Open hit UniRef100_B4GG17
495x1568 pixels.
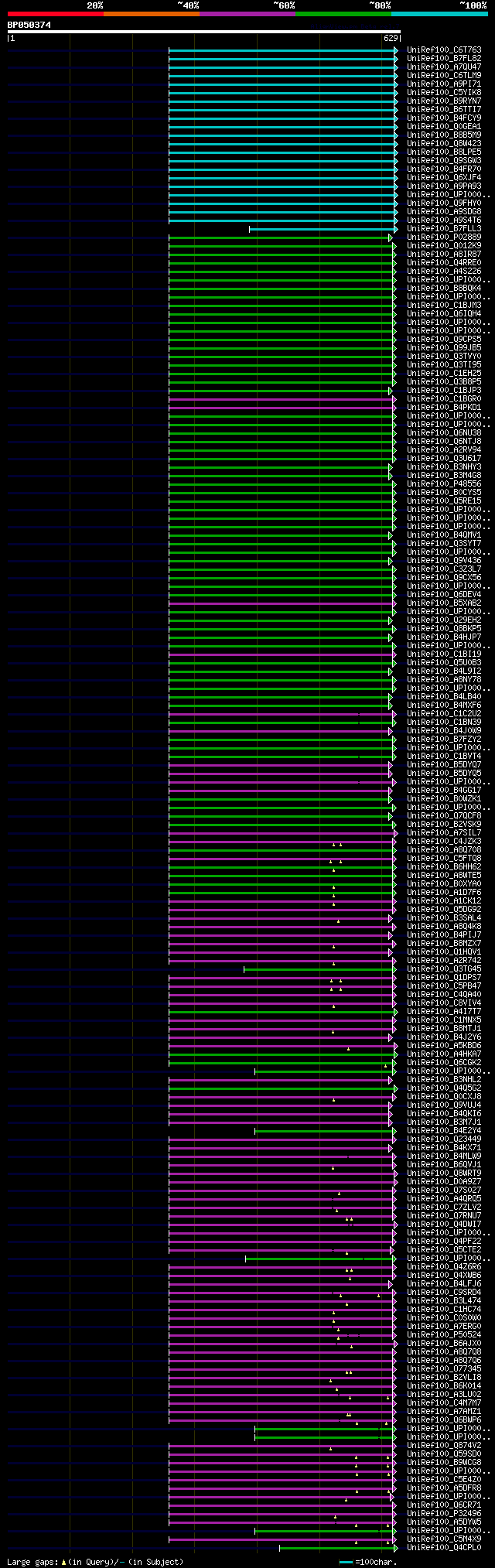(x=444, y=791)
